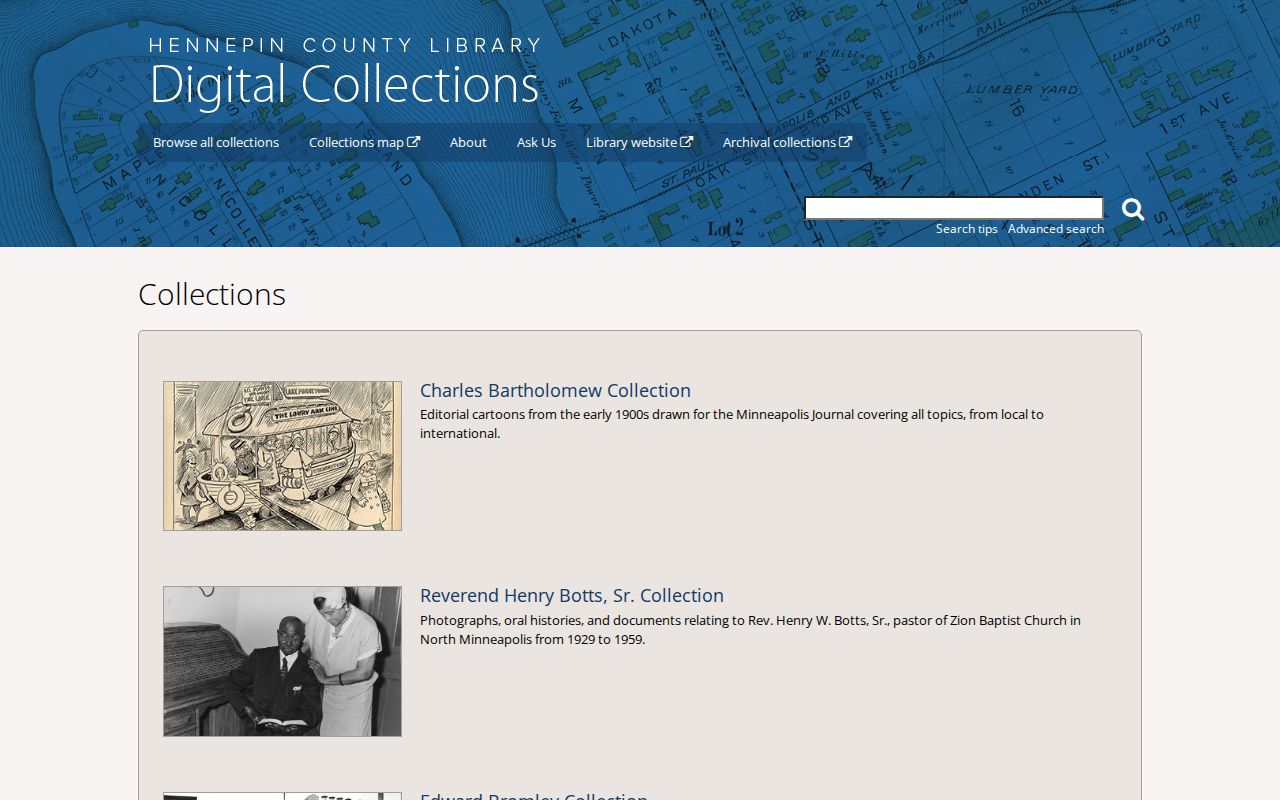This screenshot has width=1280, height=800.
Task: Open the Collections map menu link
Action: pos(364,142)
